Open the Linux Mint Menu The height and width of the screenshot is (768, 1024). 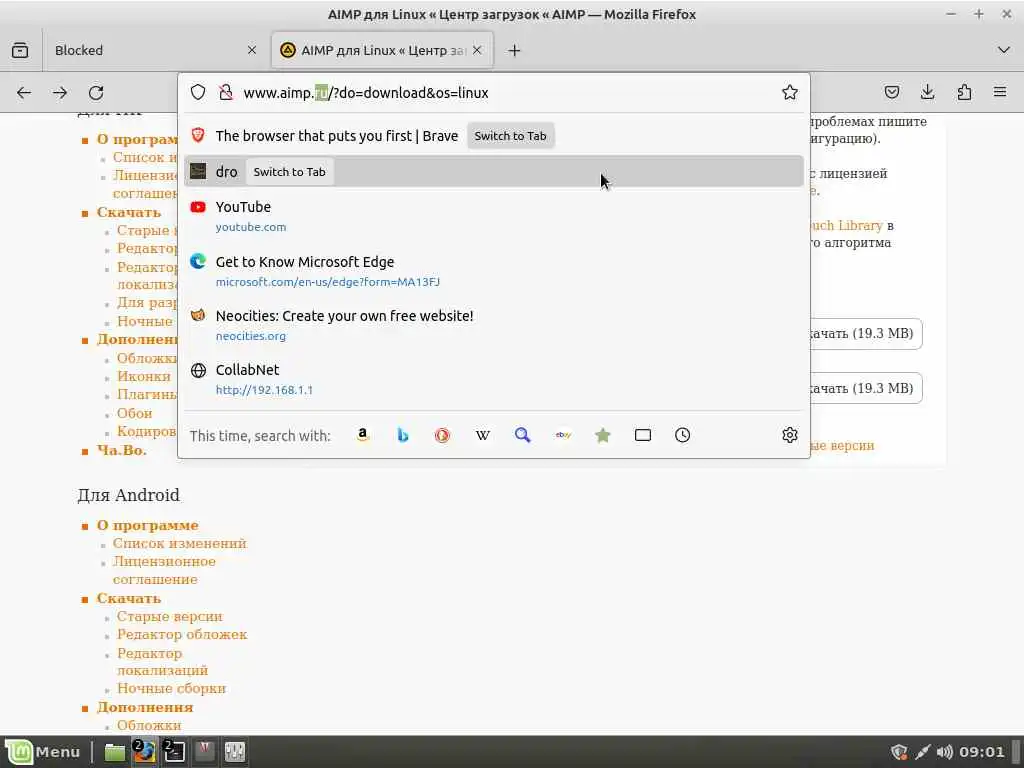[43, 752]
